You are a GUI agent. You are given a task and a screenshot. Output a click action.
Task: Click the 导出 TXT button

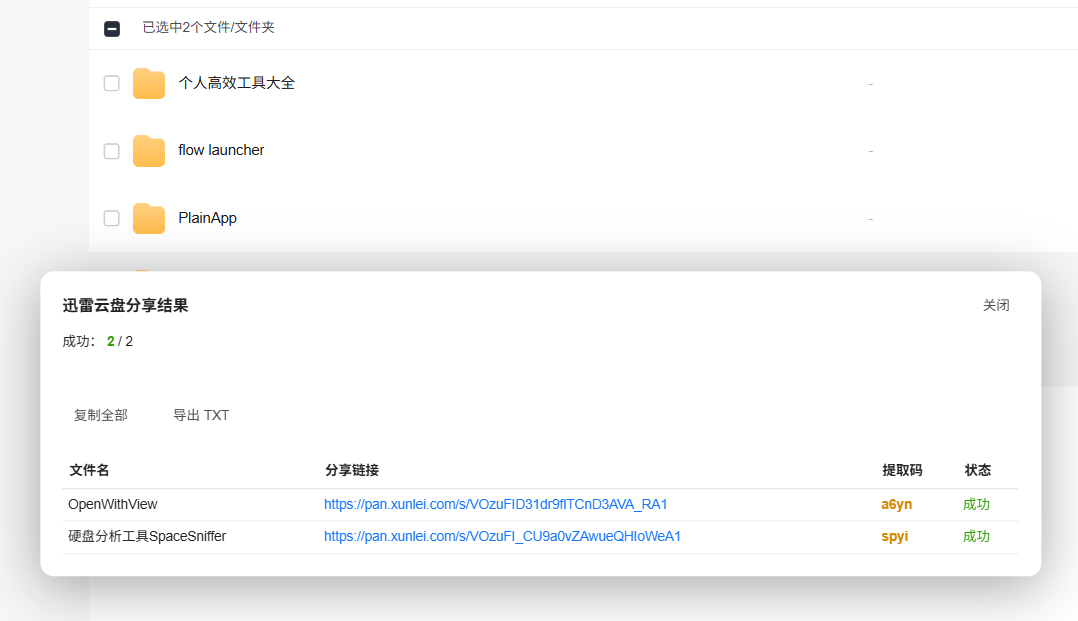point(201,415)
